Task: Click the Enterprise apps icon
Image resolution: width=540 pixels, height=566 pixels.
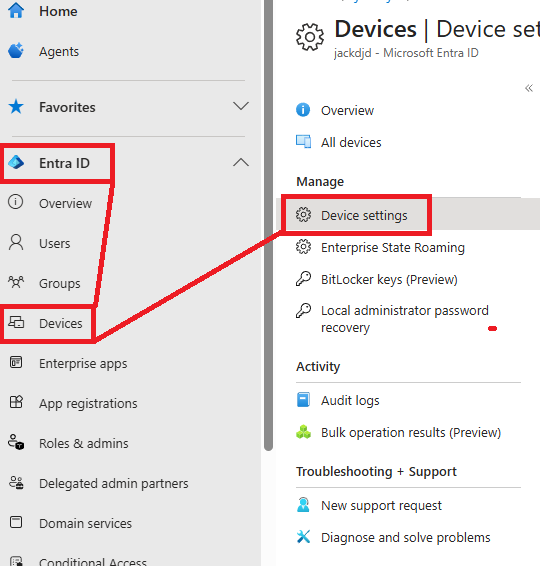Action: pyautogui.click(x=16, y=362)
